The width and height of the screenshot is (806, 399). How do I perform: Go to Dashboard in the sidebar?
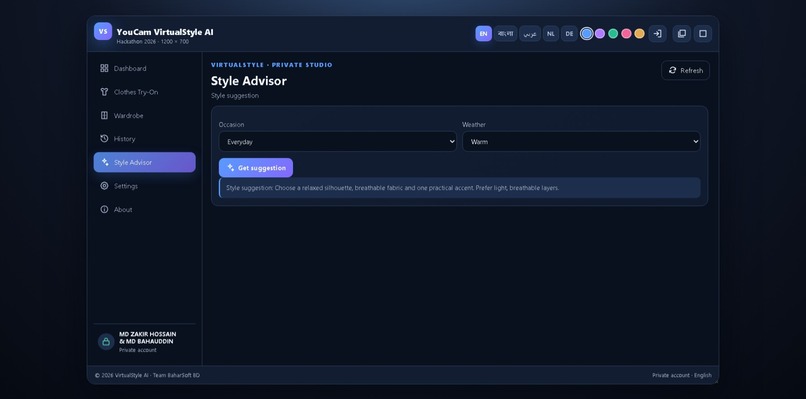point(144,68)
